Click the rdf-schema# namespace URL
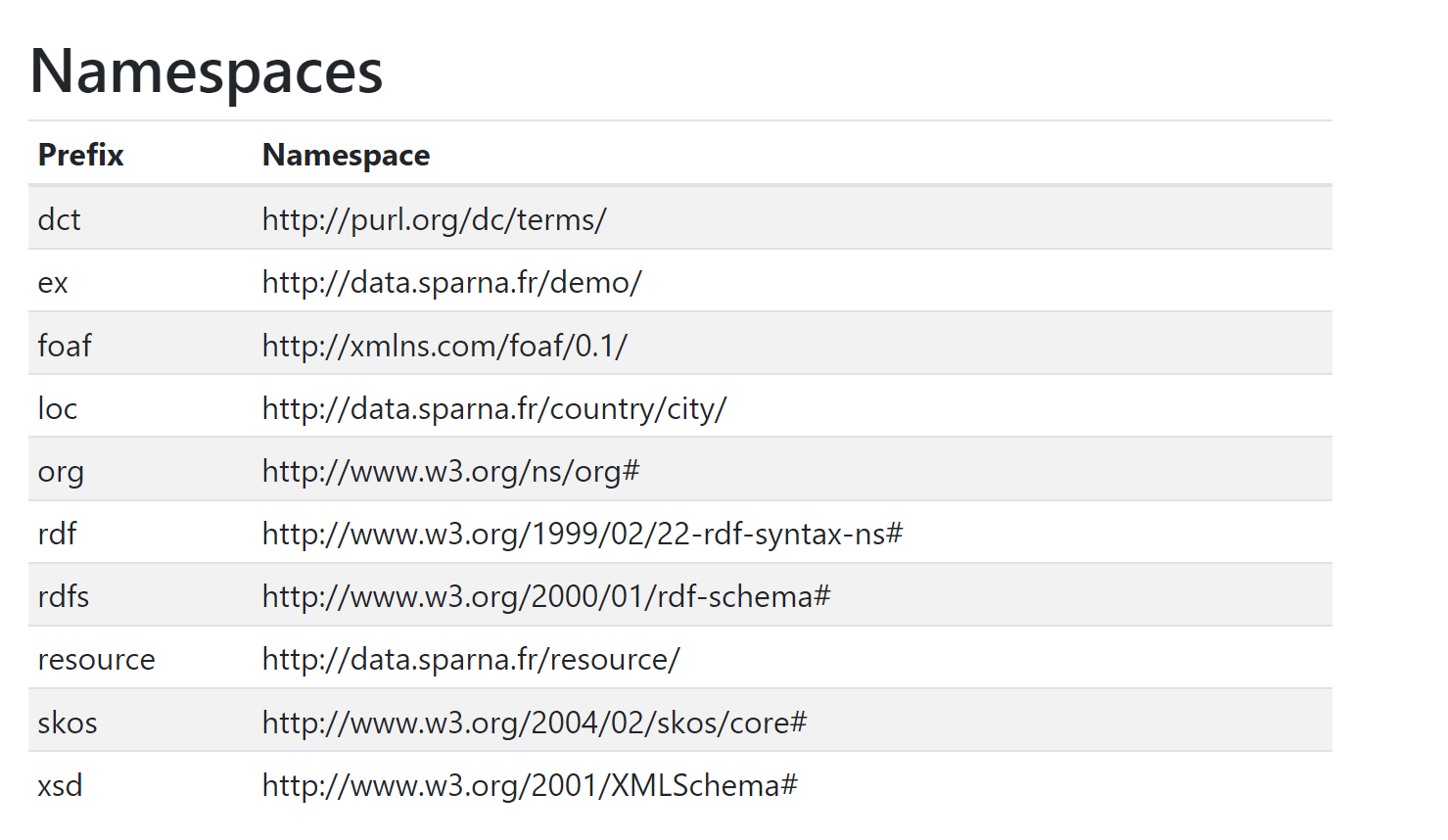 [x=545, y=597]
